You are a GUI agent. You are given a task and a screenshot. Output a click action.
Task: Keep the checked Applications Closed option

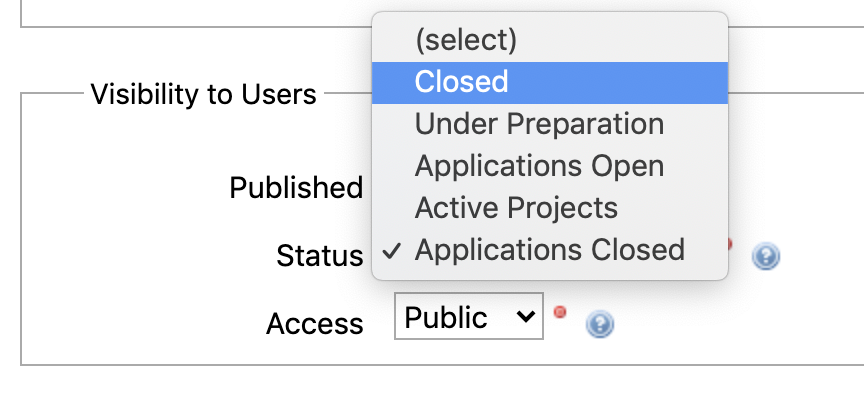tap(549, 250)
